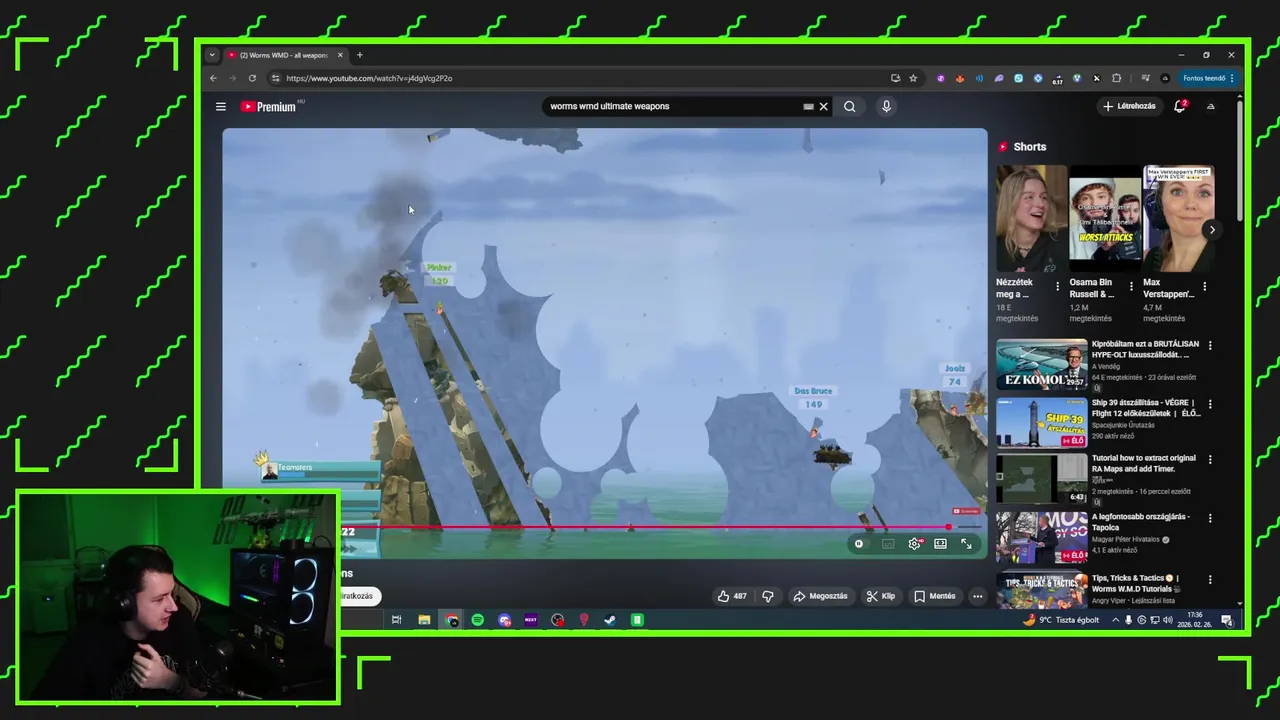Open YouTube notifications bell
This screenshot has width=1280, height=720.
coord(1180,106)
